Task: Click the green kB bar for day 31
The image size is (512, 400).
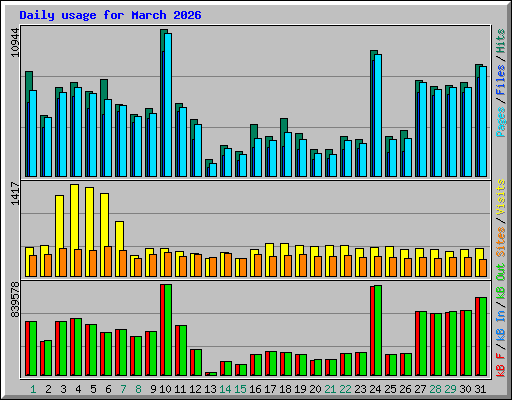Action: click(x=483, y=336)
